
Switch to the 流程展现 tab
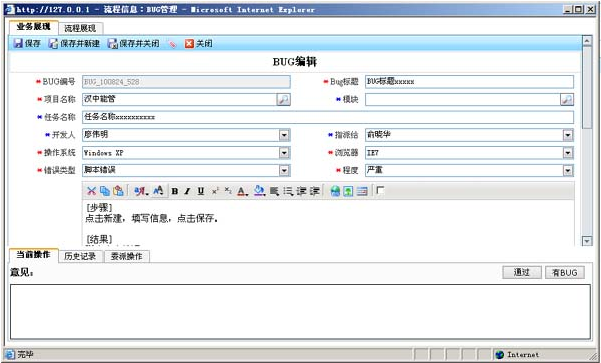[x=80, y=28]
